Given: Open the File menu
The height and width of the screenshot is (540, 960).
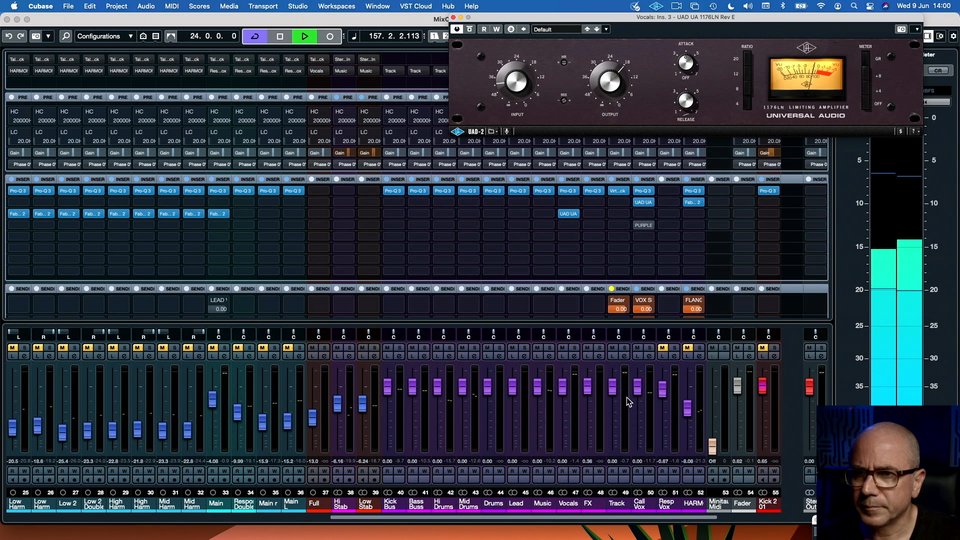Looking at the screenshot, I should coord(68,6).
